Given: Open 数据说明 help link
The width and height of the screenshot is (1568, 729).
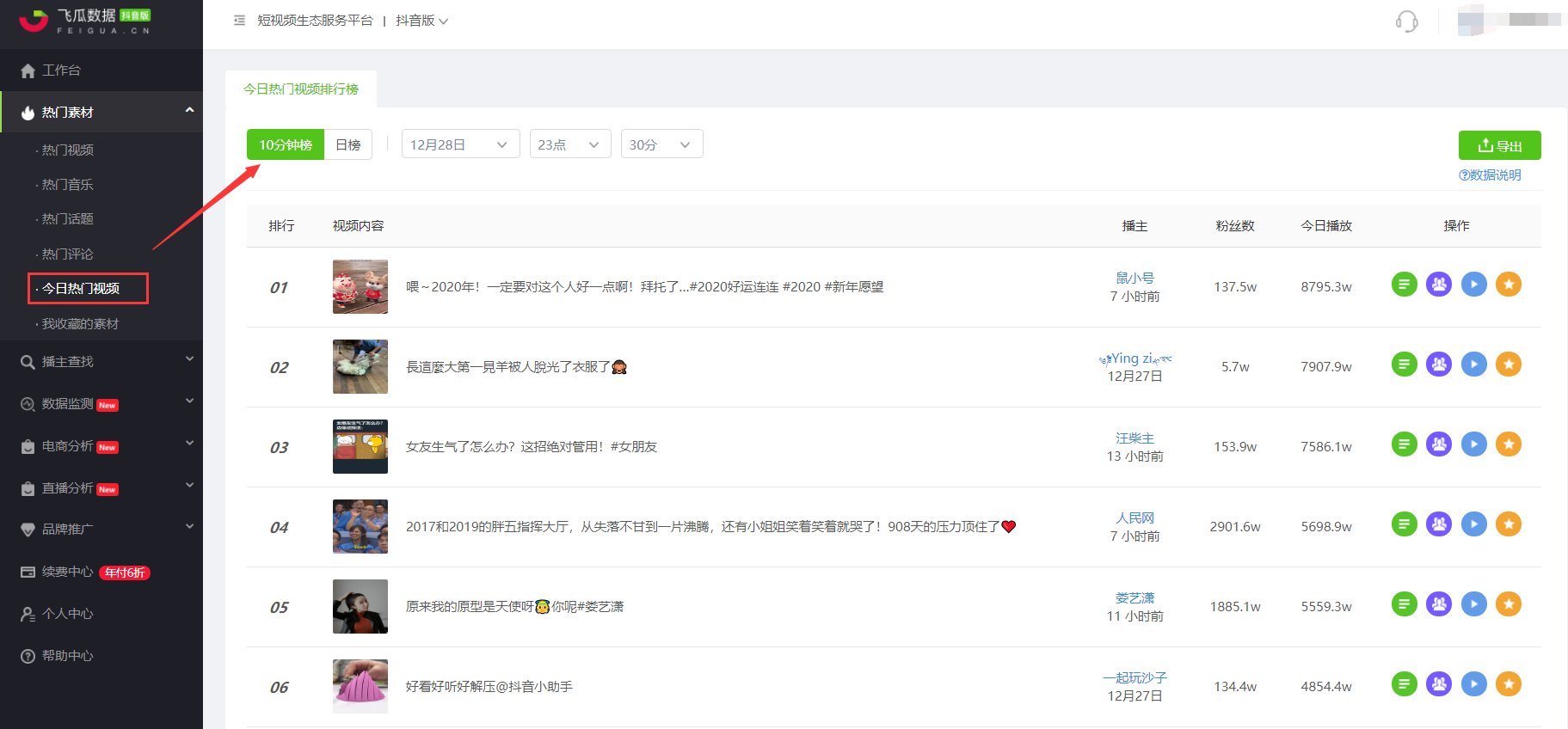Looking at the screenshot, I should (1490, 175).
